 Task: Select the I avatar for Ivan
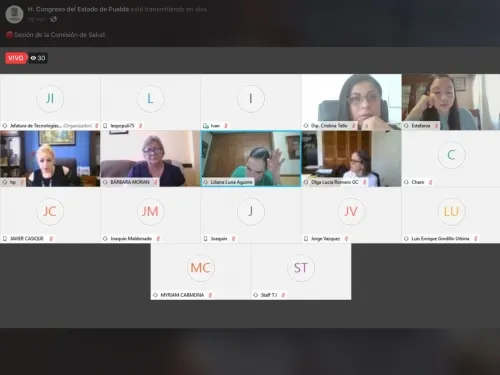251,98
